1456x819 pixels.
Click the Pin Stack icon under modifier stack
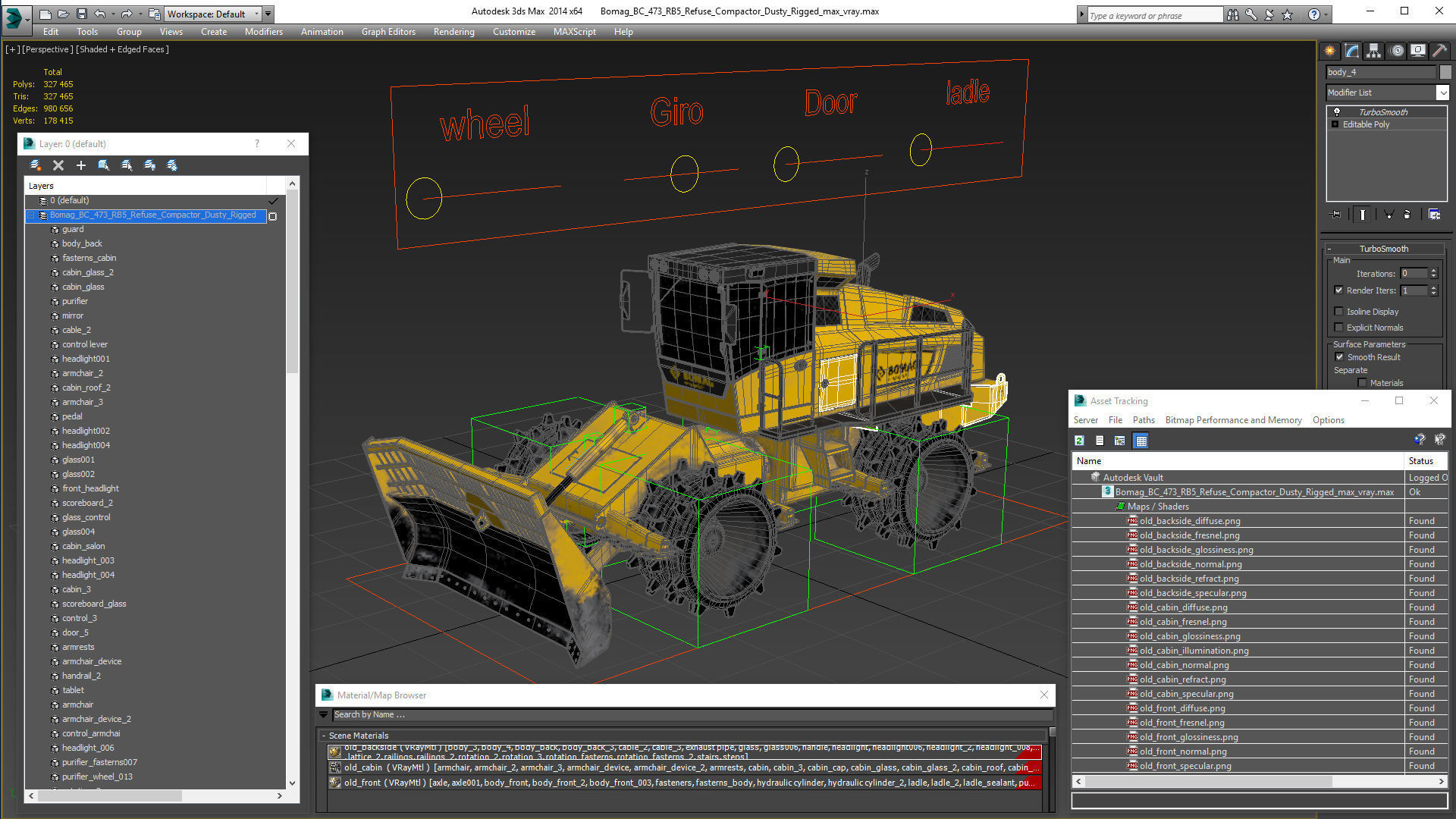(1336, 215)
